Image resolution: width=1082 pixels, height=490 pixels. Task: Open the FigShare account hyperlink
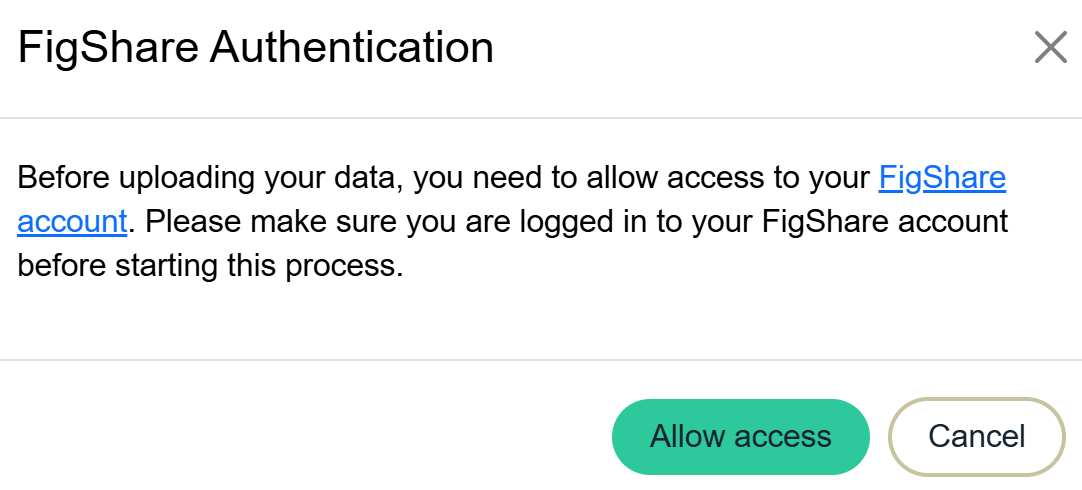point(941,178)
